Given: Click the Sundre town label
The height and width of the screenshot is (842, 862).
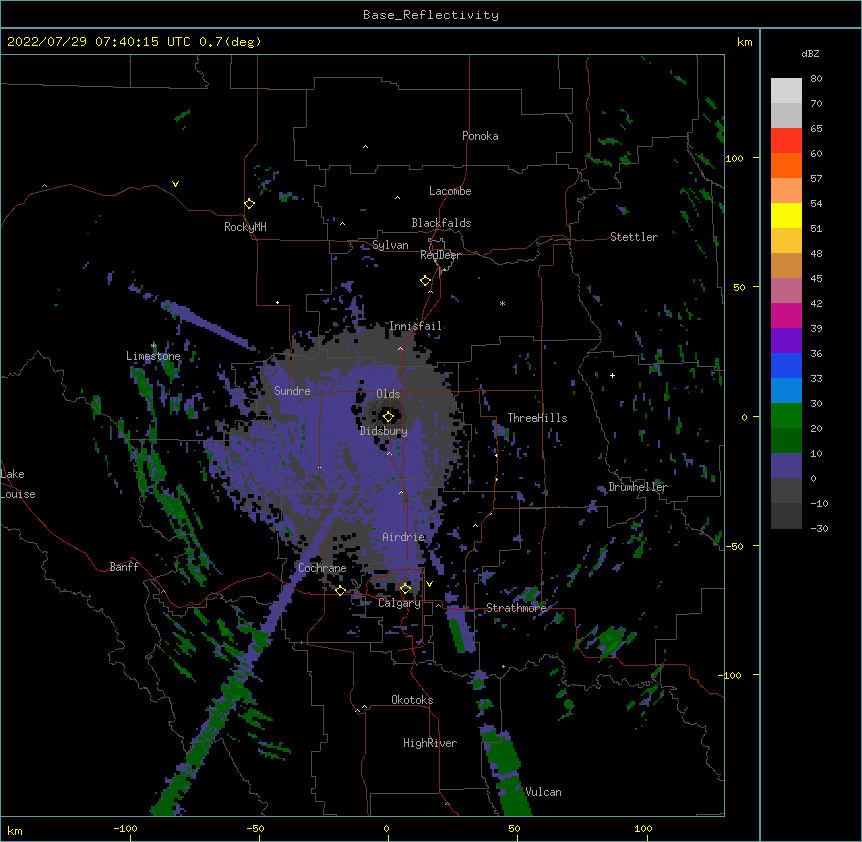Looking at the screenshot, I should coord(292,391).
